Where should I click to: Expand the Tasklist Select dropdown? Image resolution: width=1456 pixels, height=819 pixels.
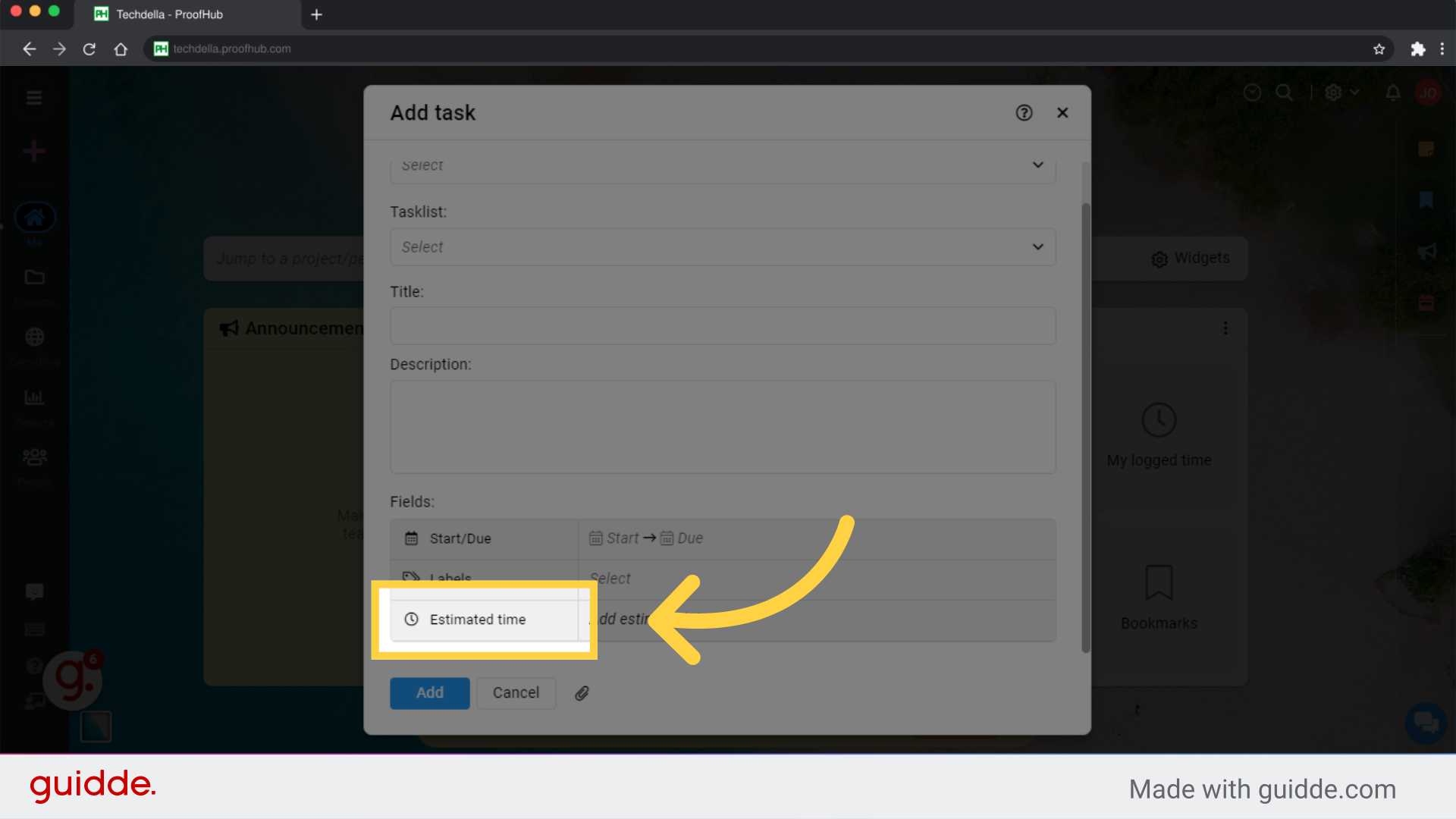click(723, 247)
